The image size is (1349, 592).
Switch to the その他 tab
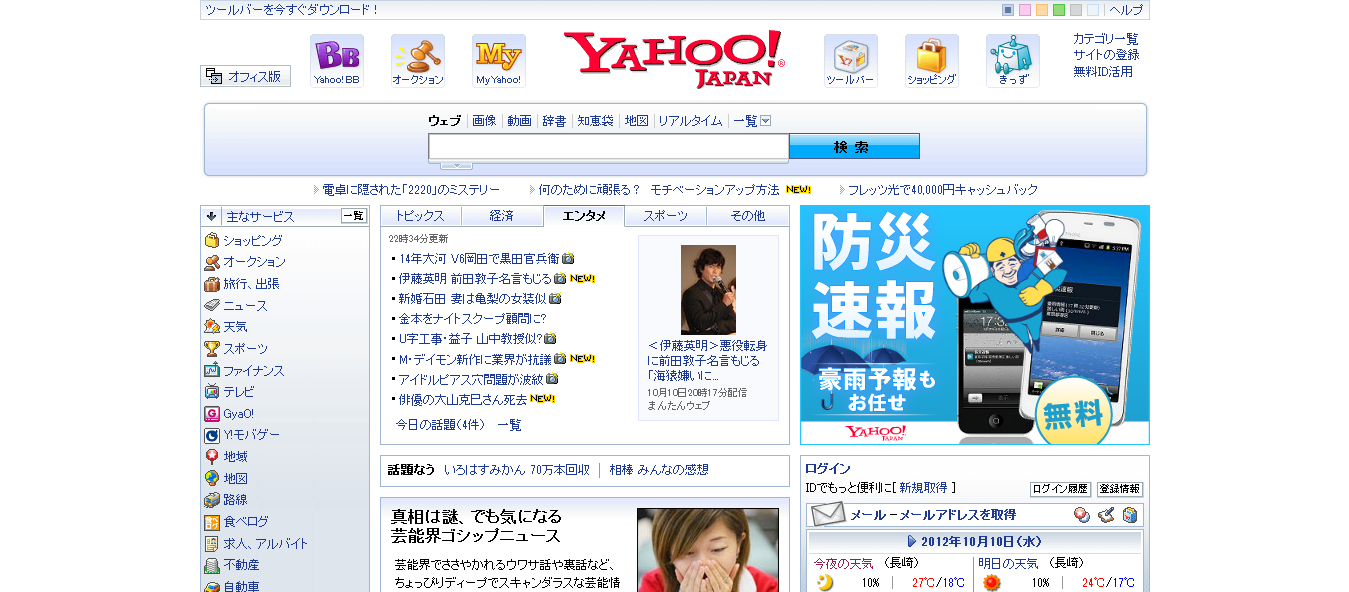[747, 216]
